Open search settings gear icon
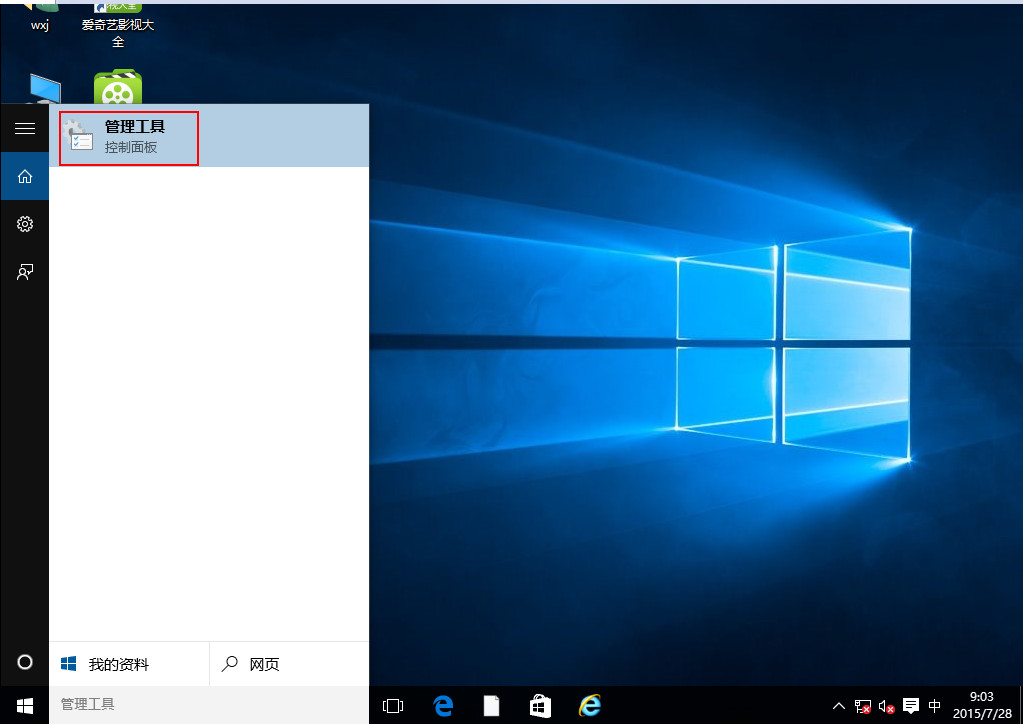This screenshot has height=724, width=1023. tap(25, 224)
